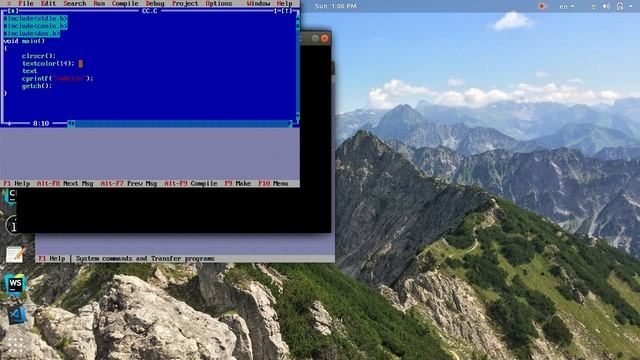Viewport: 640px width, 360px height.
Task: Click F9 Make in status bar
Action: tap(238, 184)
